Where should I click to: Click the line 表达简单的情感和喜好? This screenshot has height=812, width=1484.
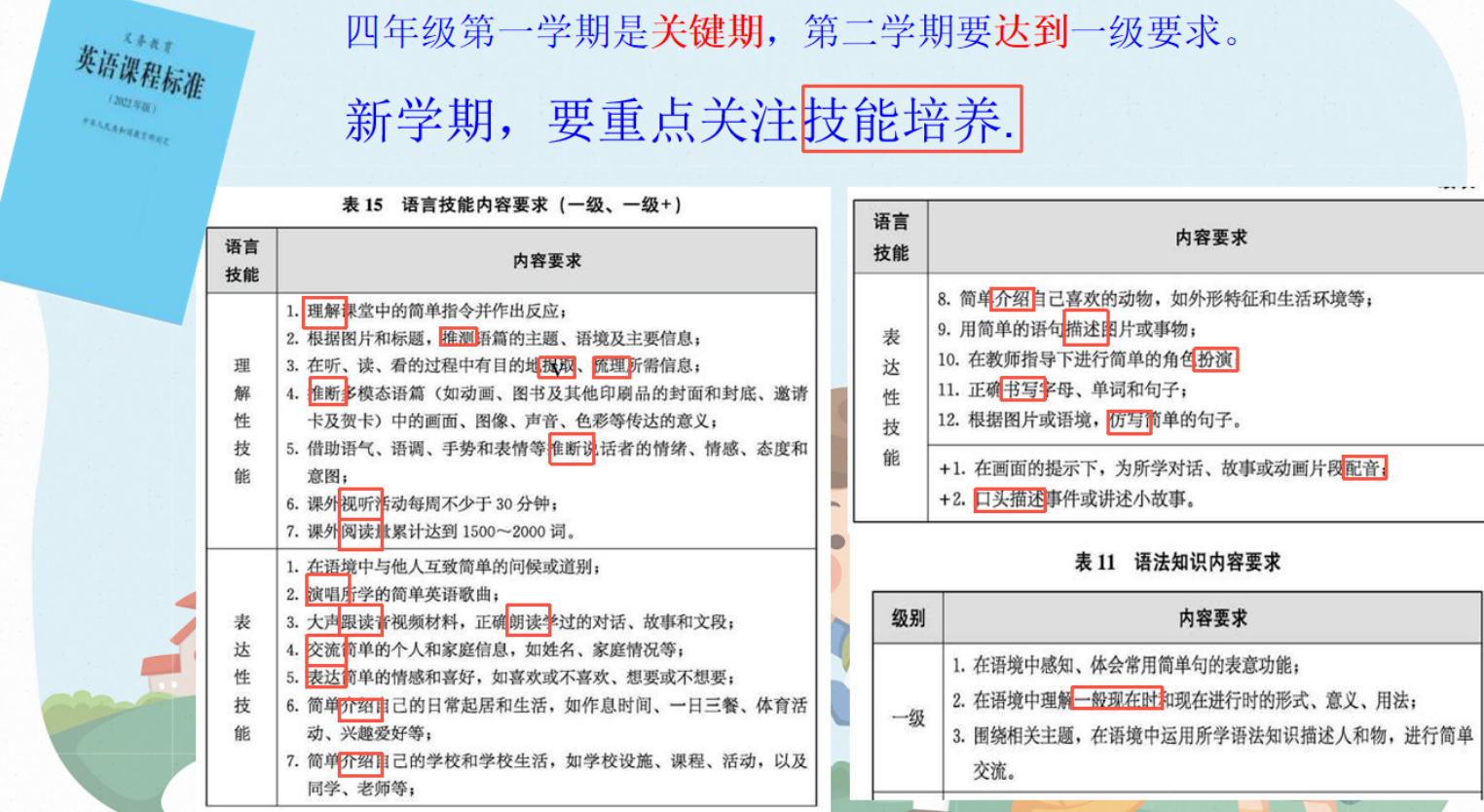510,678
